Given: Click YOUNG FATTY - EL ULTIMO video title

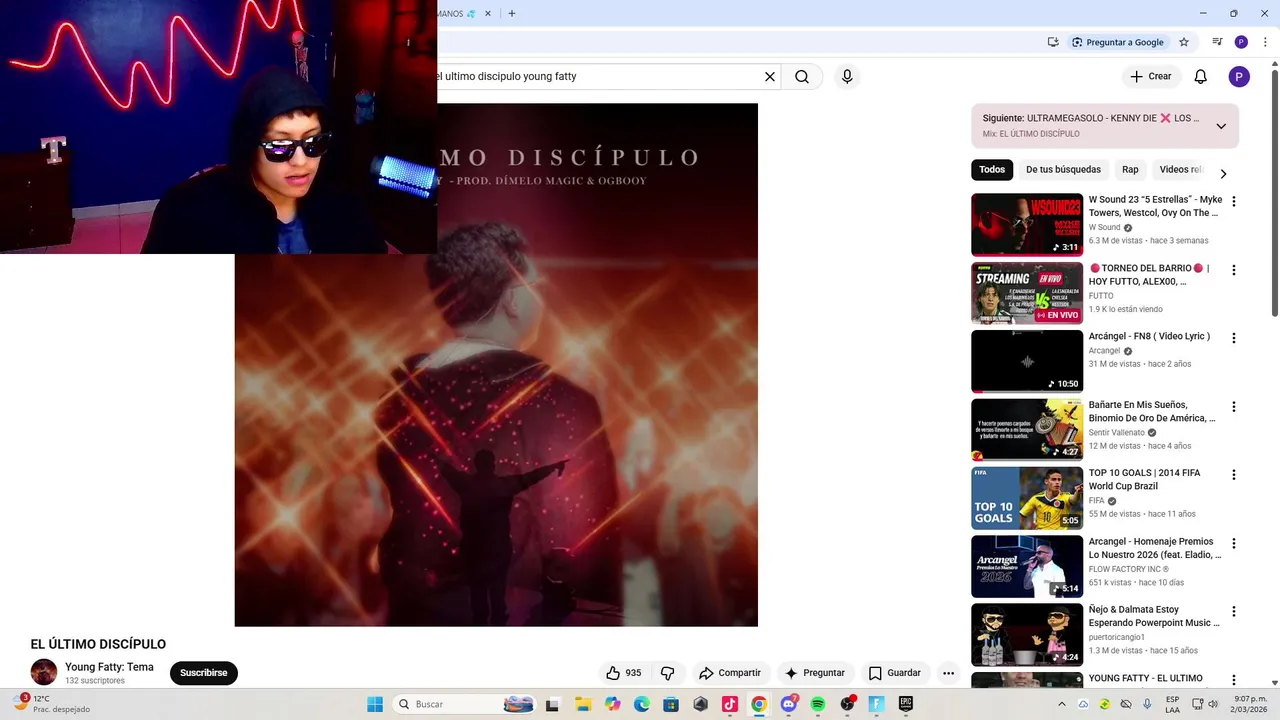Looking at the screenshot, I should click(x=1146, y=678).
